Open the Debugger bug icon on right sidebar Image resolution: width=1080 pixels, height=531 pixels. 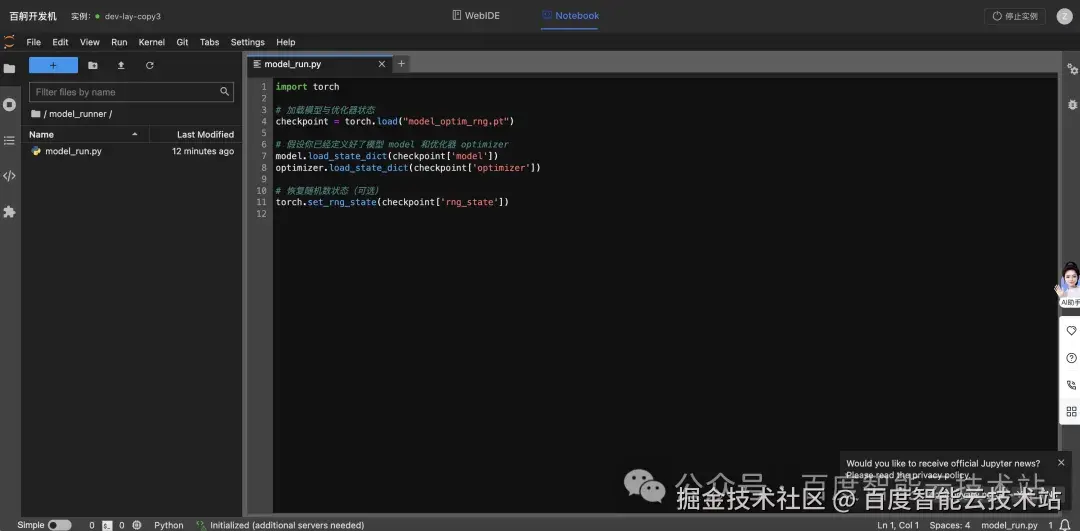click(x=1072, y=105)
